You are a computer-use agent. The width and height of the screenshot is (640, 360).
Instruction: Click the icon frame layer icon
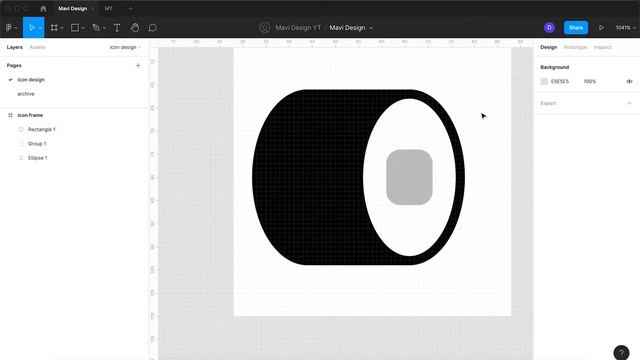10,115
